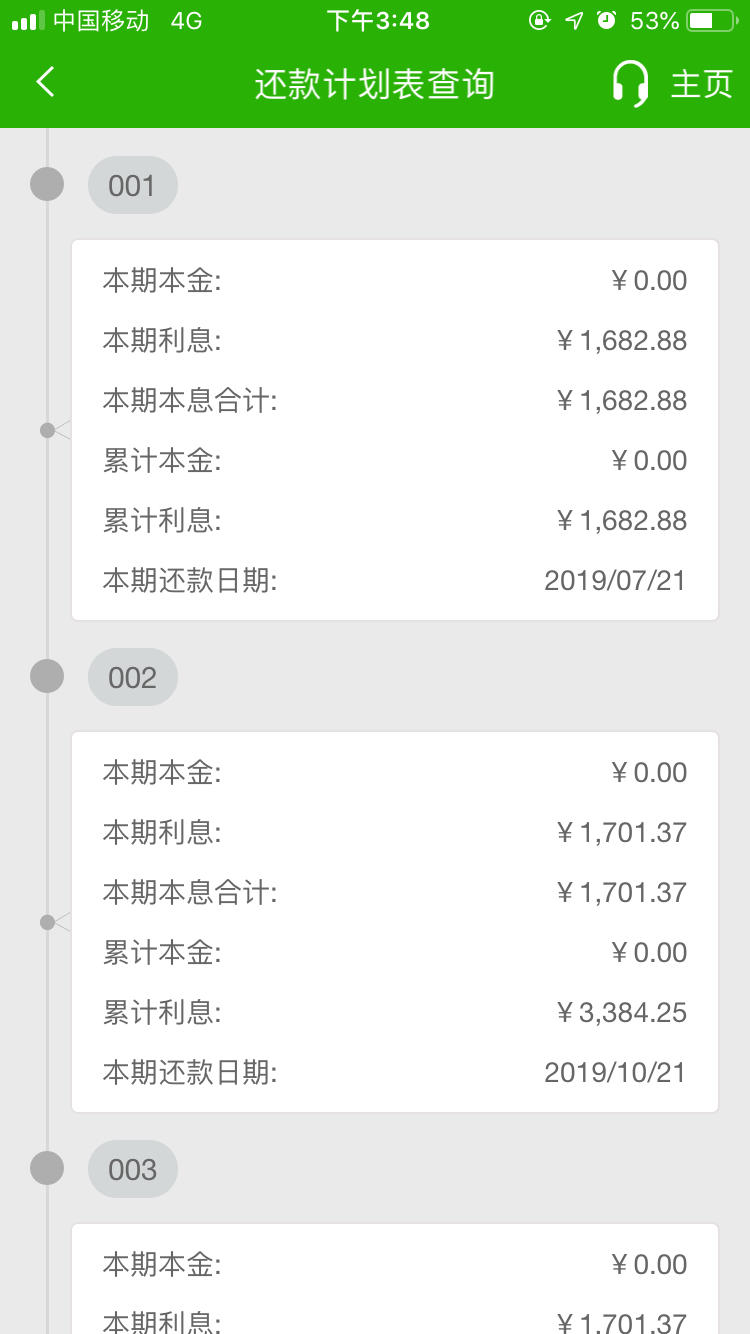
Task: Tap the battery icon in status bar
Action: (x=711, y=20)
